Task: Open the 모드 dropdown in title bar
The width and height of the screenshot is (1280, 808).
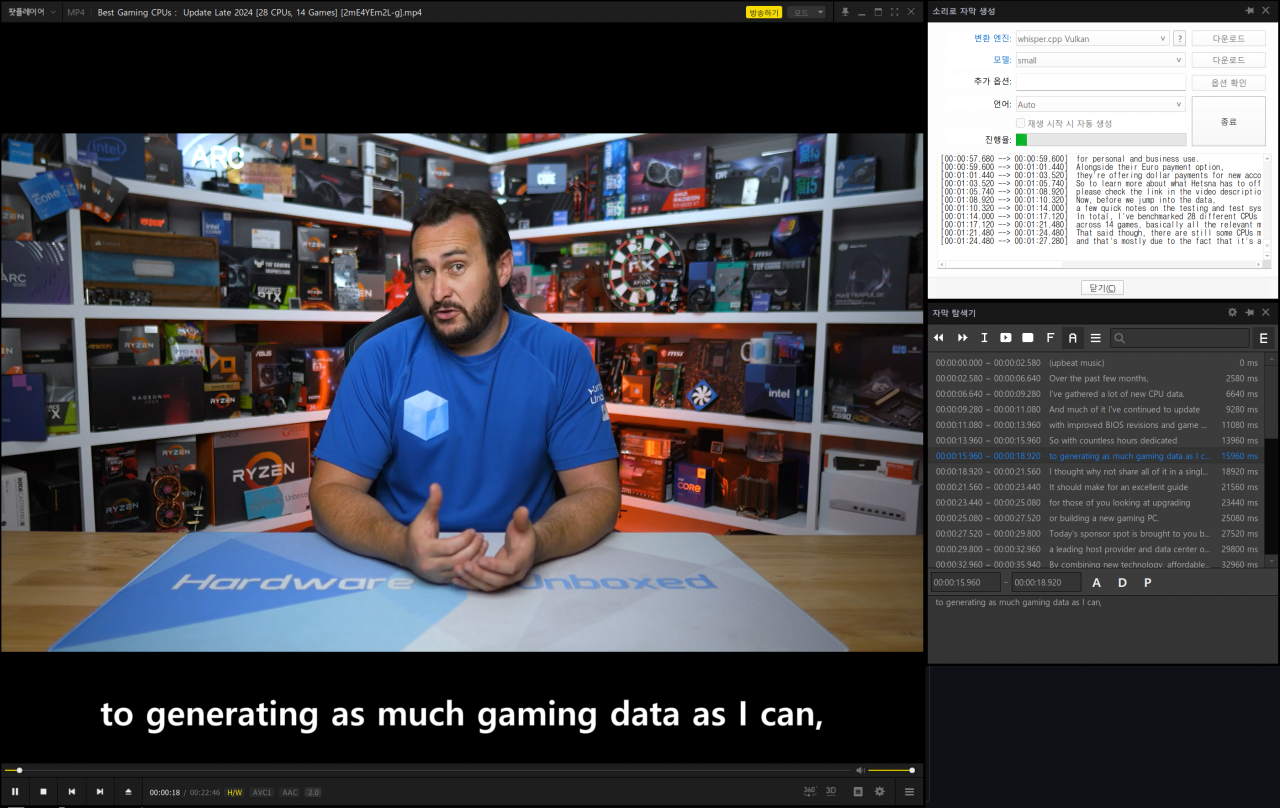Action: pyautogui.click(x=807, y=12)
